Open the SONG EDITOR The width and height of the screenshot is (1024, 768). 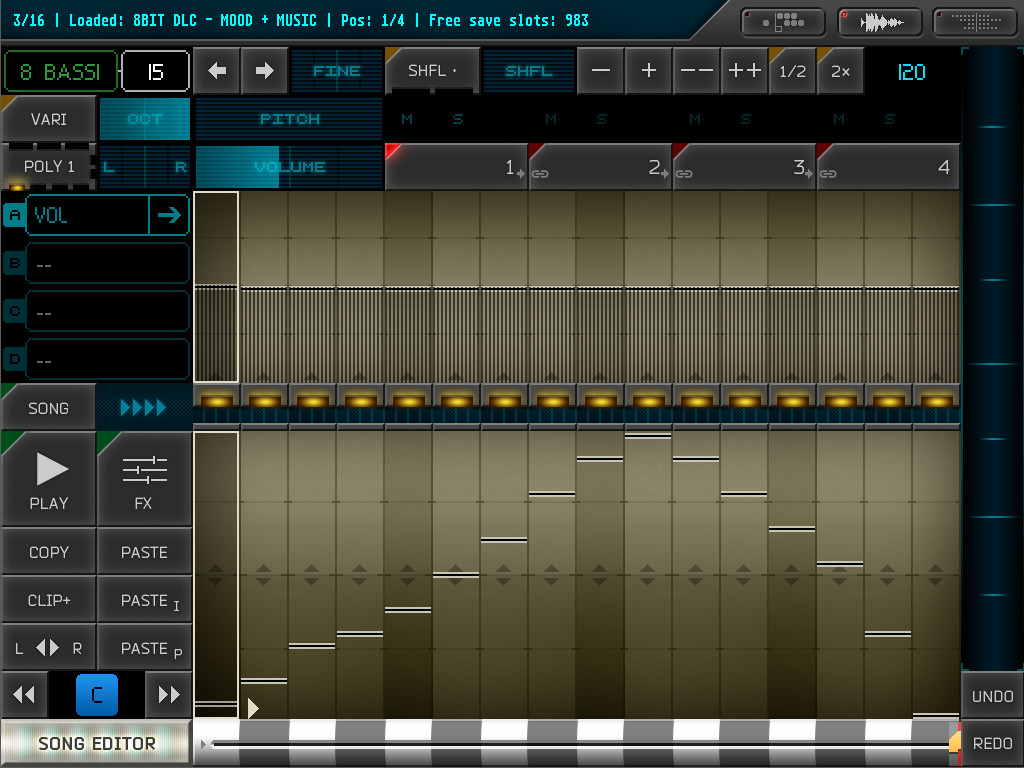pos(95,743)
